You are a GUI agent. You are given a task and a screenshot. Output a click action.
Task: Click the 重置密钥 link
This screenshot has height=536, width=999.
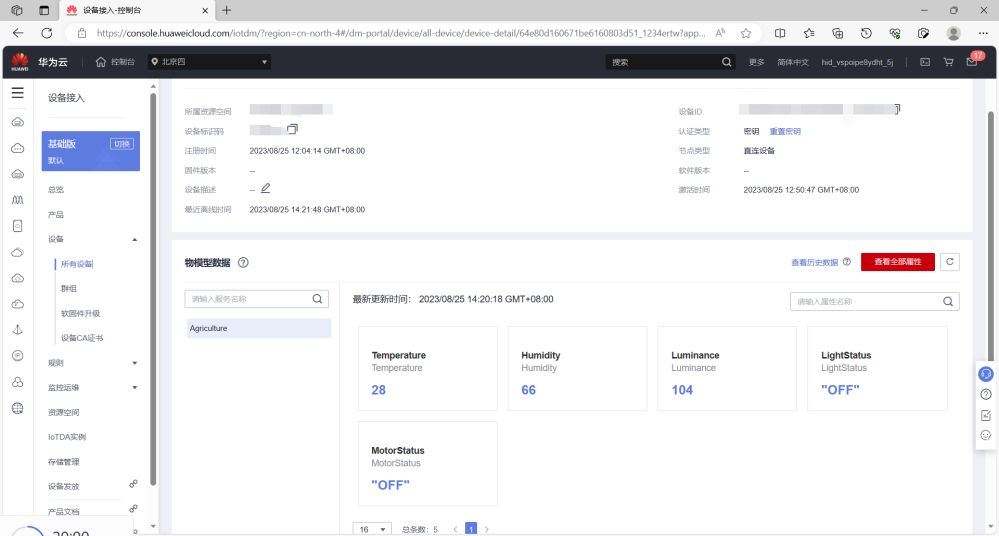point(785,131)
